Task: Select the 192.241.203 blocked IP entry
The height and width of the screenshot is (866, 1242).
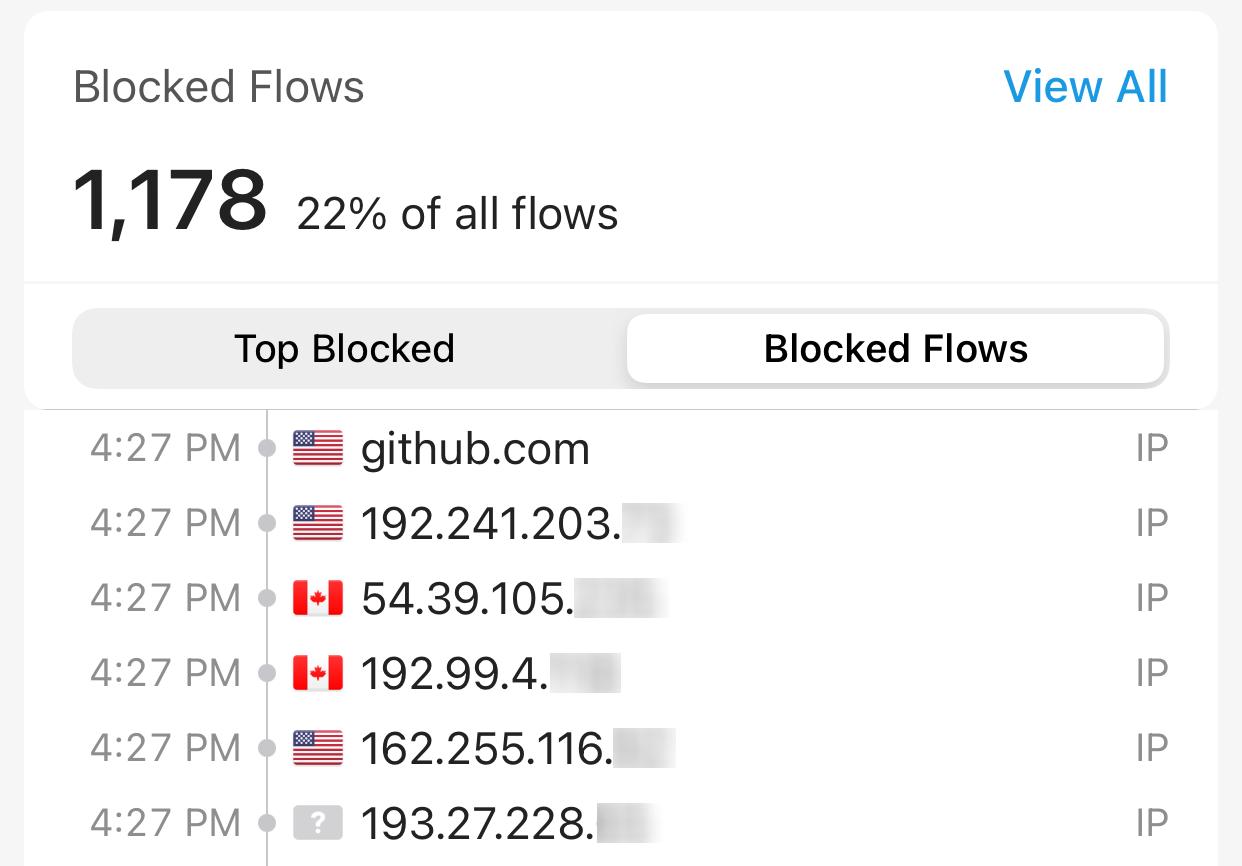Action: (x=621, y=524)
